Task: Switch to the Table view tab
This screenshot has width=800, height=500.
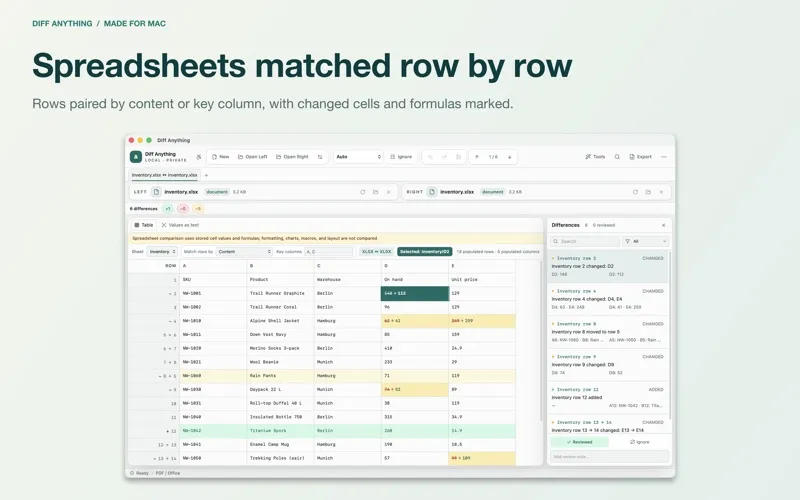Action: coord(144,225)
